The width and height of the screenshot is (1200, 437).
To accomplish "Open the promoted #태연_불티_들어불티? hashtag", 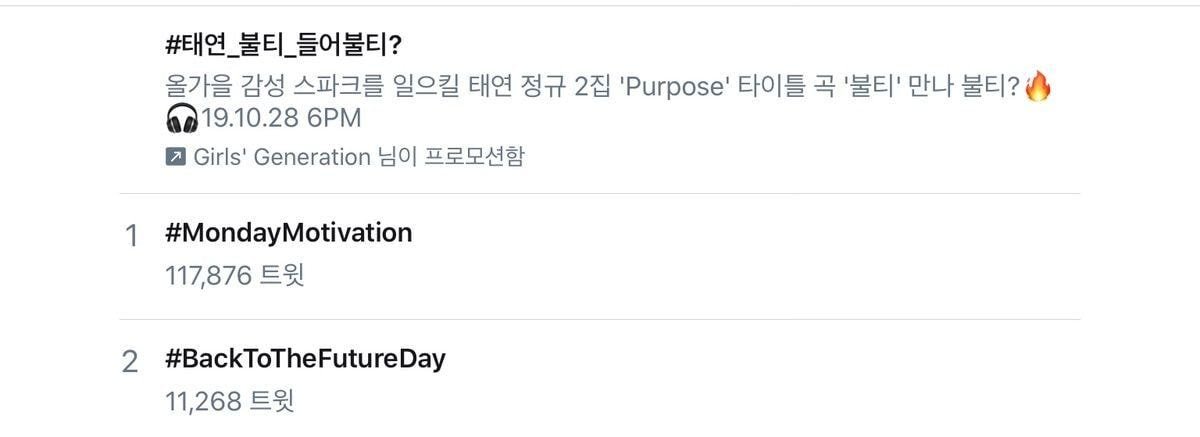I will point(285,45).
